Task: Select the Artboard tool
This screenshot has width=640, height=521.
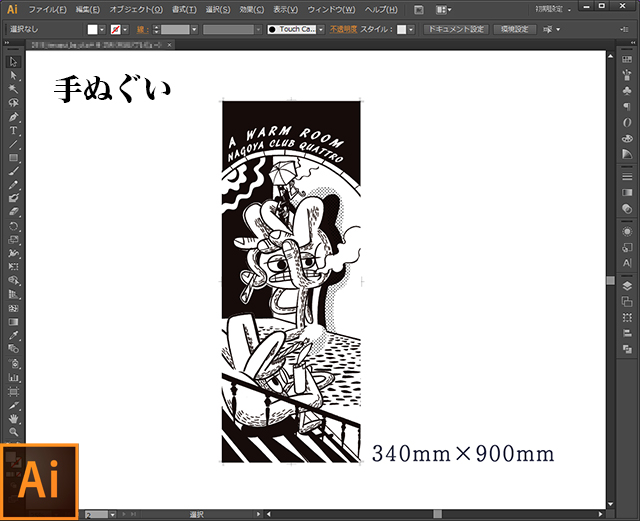Action: 13,392
